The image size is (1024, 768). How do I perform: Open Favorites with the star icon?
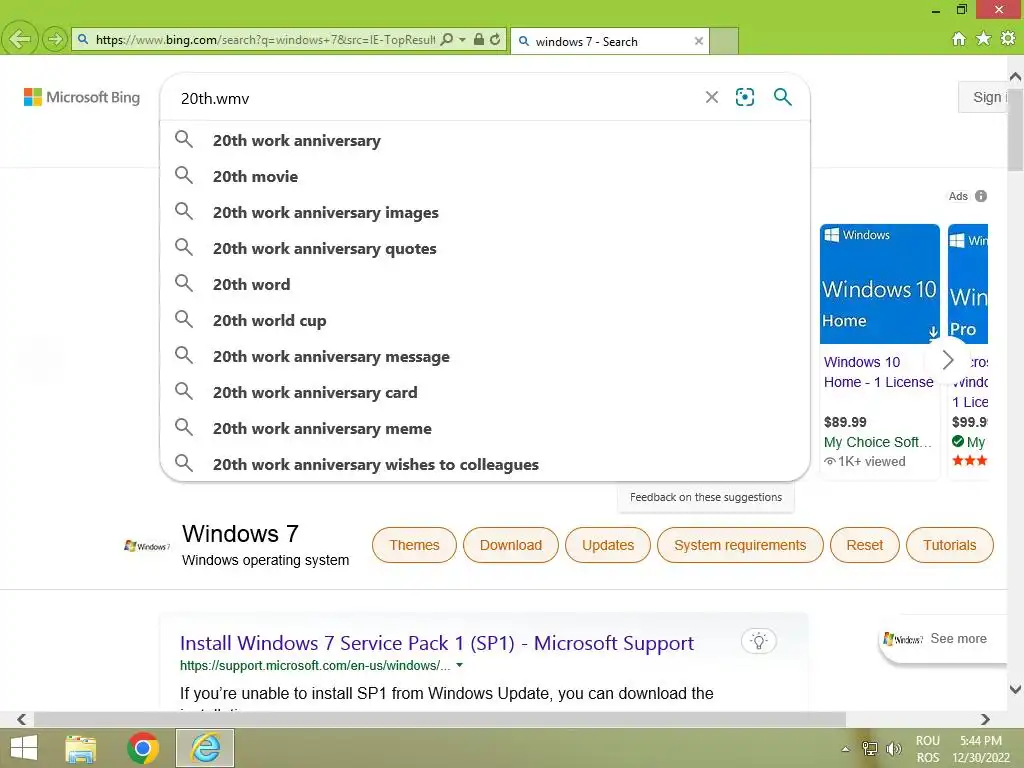click(983, 39)
